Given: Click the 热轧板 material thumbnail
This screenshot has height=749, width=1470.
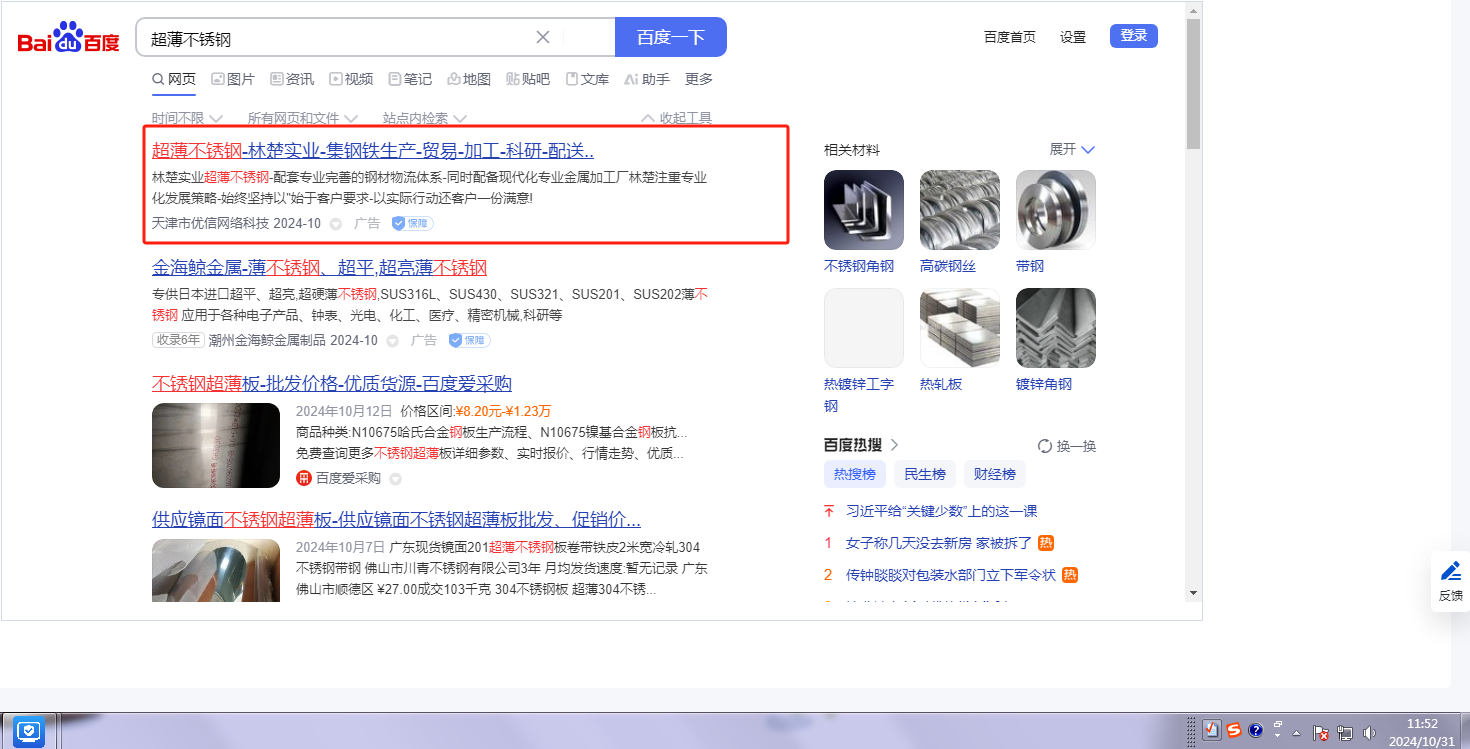Looking at the screenshot, I should pyautogui.click(x=960, y=328).
